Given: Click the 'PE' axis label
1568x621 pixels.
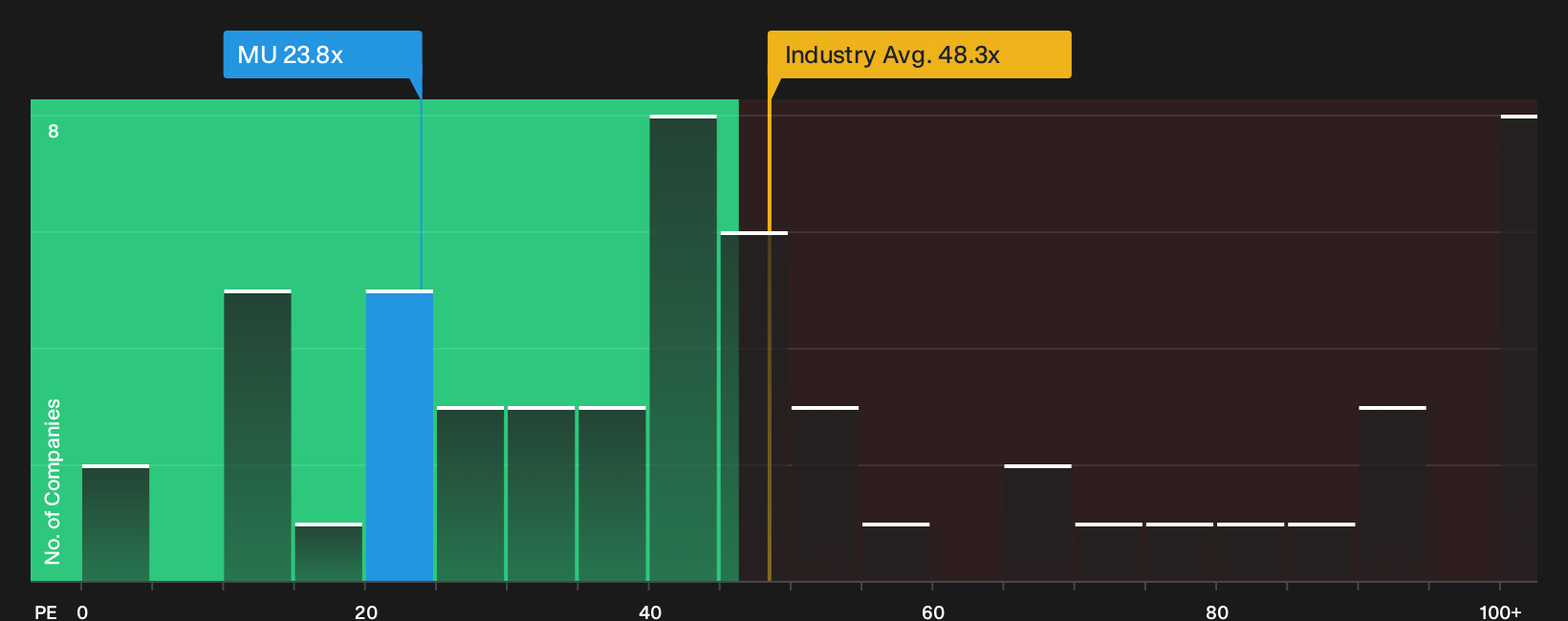Looking at the screenshot, I should (46, 611).
